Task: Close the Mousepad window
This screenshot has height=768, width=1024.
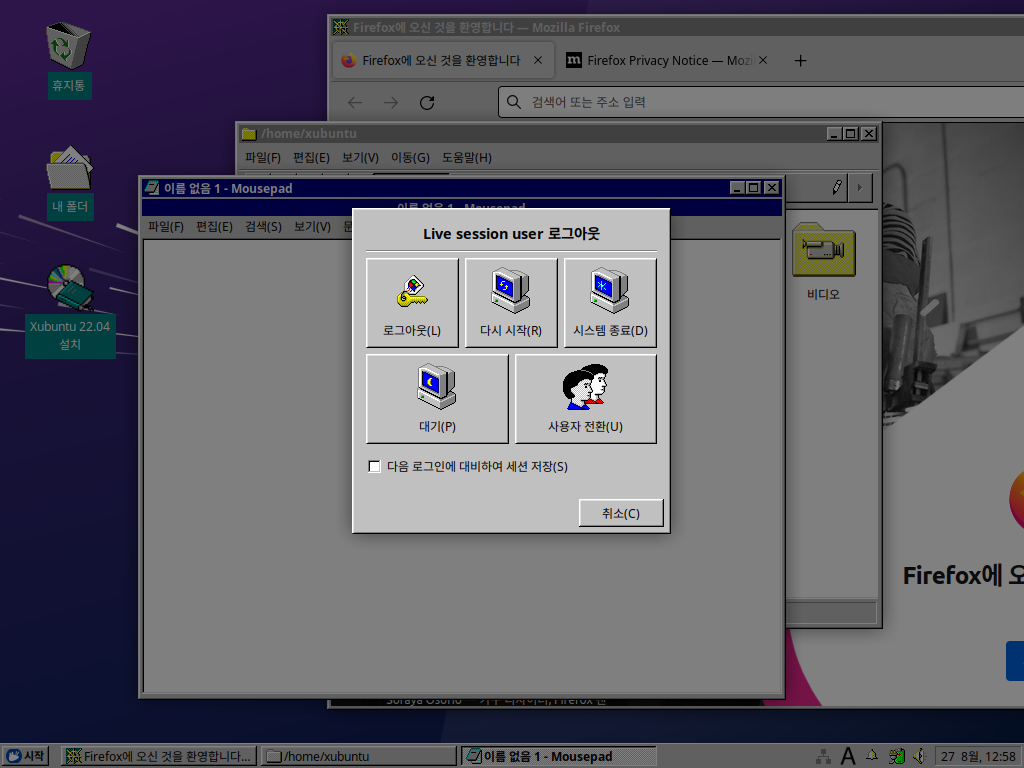Action: pyautogui.click(x=771, y=188)
